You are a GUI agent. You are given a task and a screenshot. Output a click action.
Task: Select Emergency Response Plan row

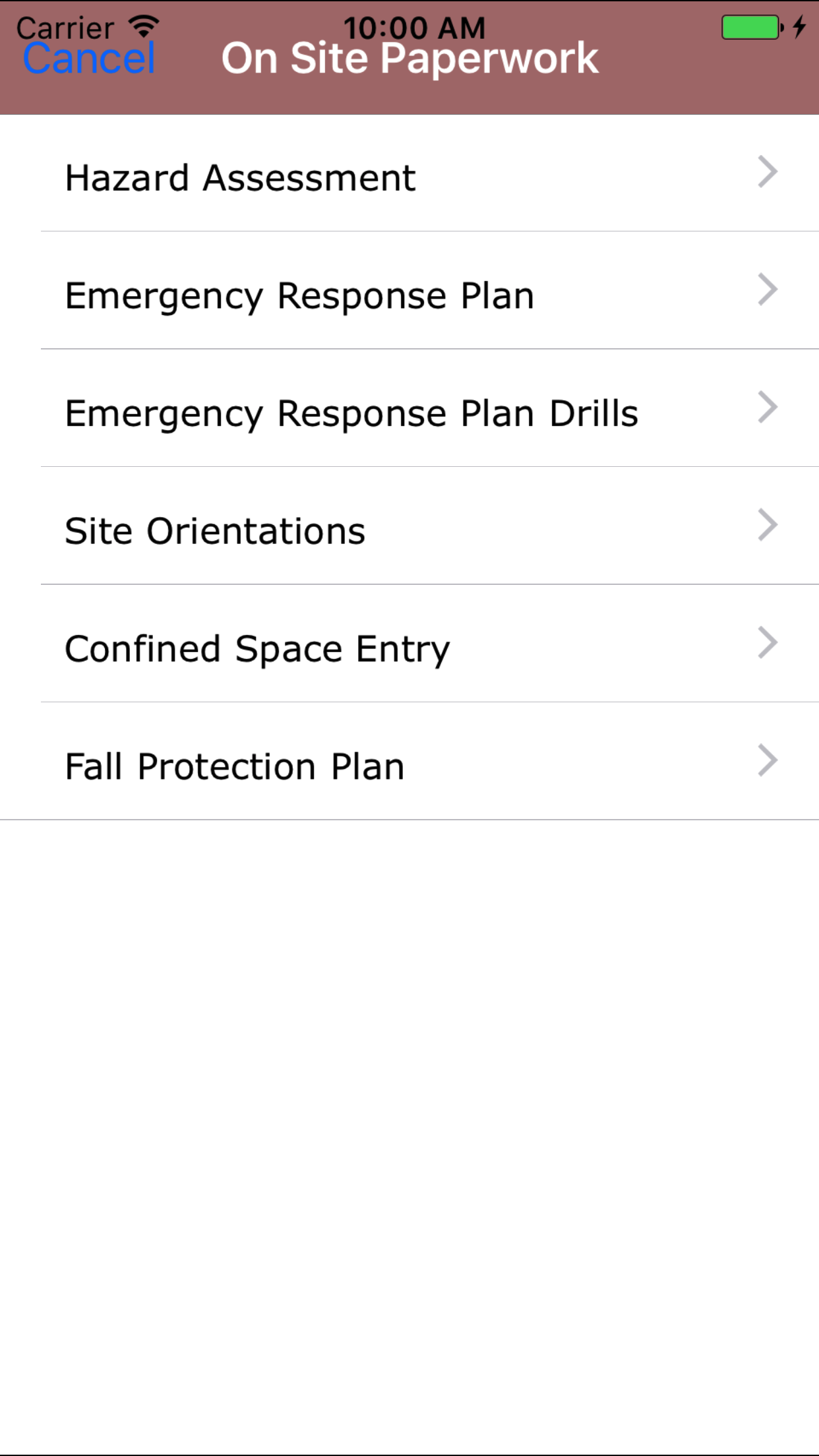coord(299,296)
